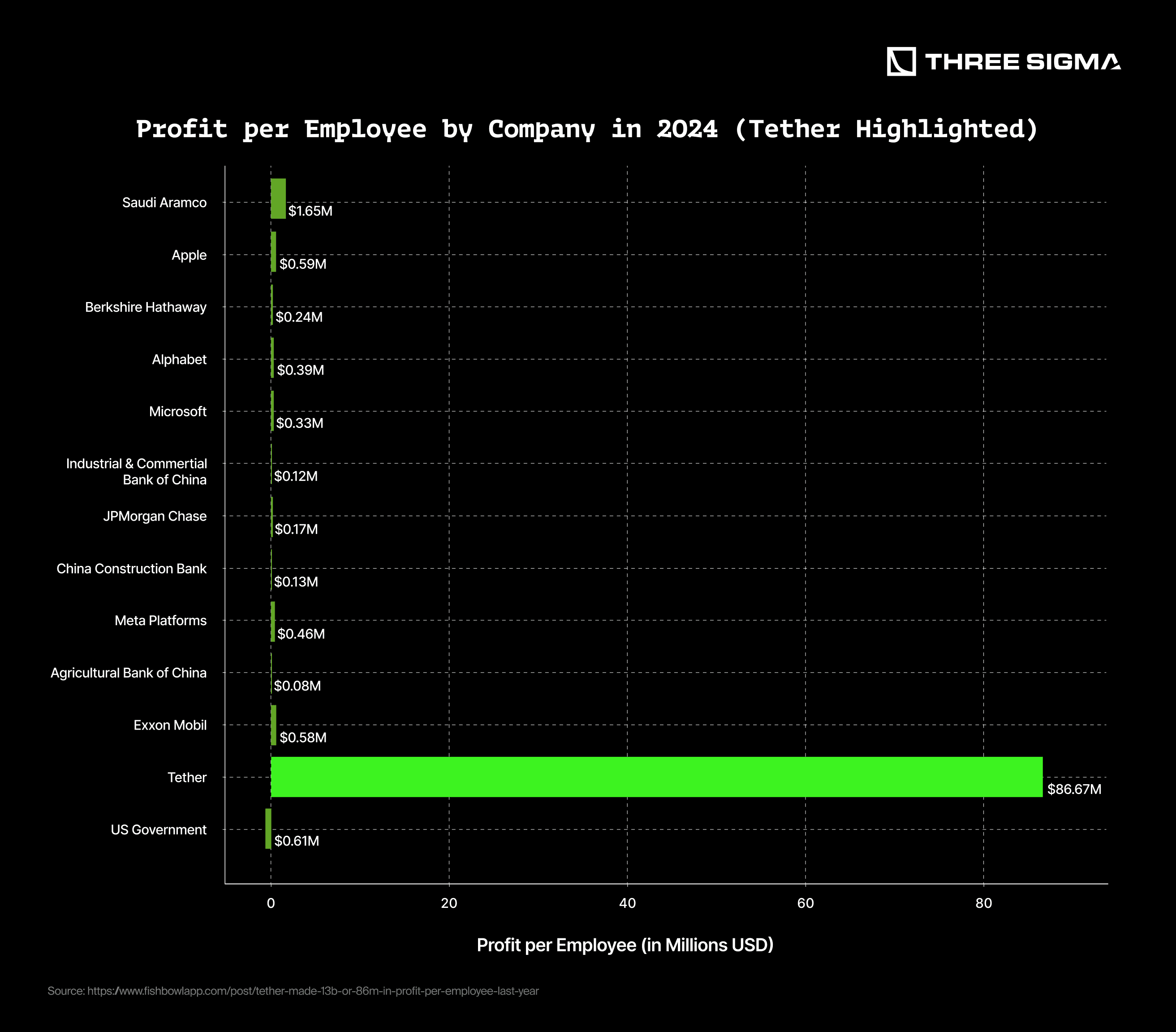
Task: Click the $0.61M US Government value
Action: tap(296, 841)
